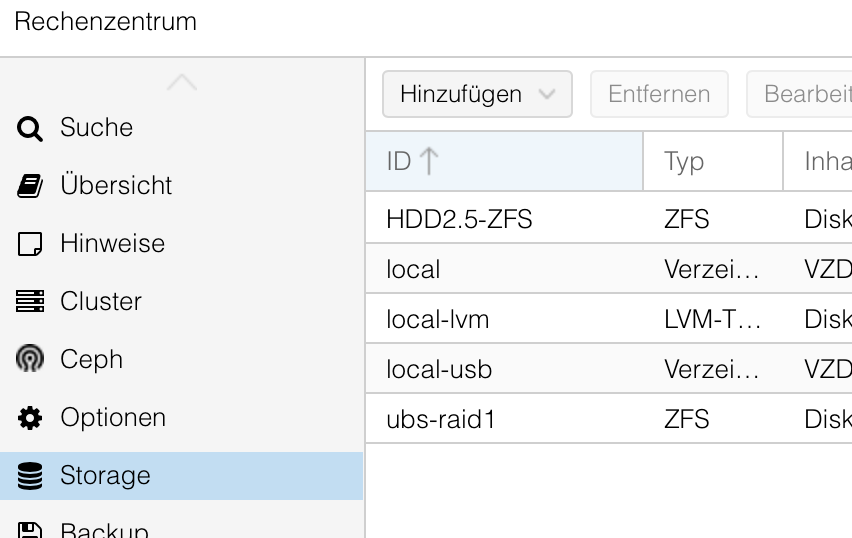The width and height of the screenshot is (852, 538).
Task: Open the Hinzufügen dropdown menu
Action: pos(477,95)
